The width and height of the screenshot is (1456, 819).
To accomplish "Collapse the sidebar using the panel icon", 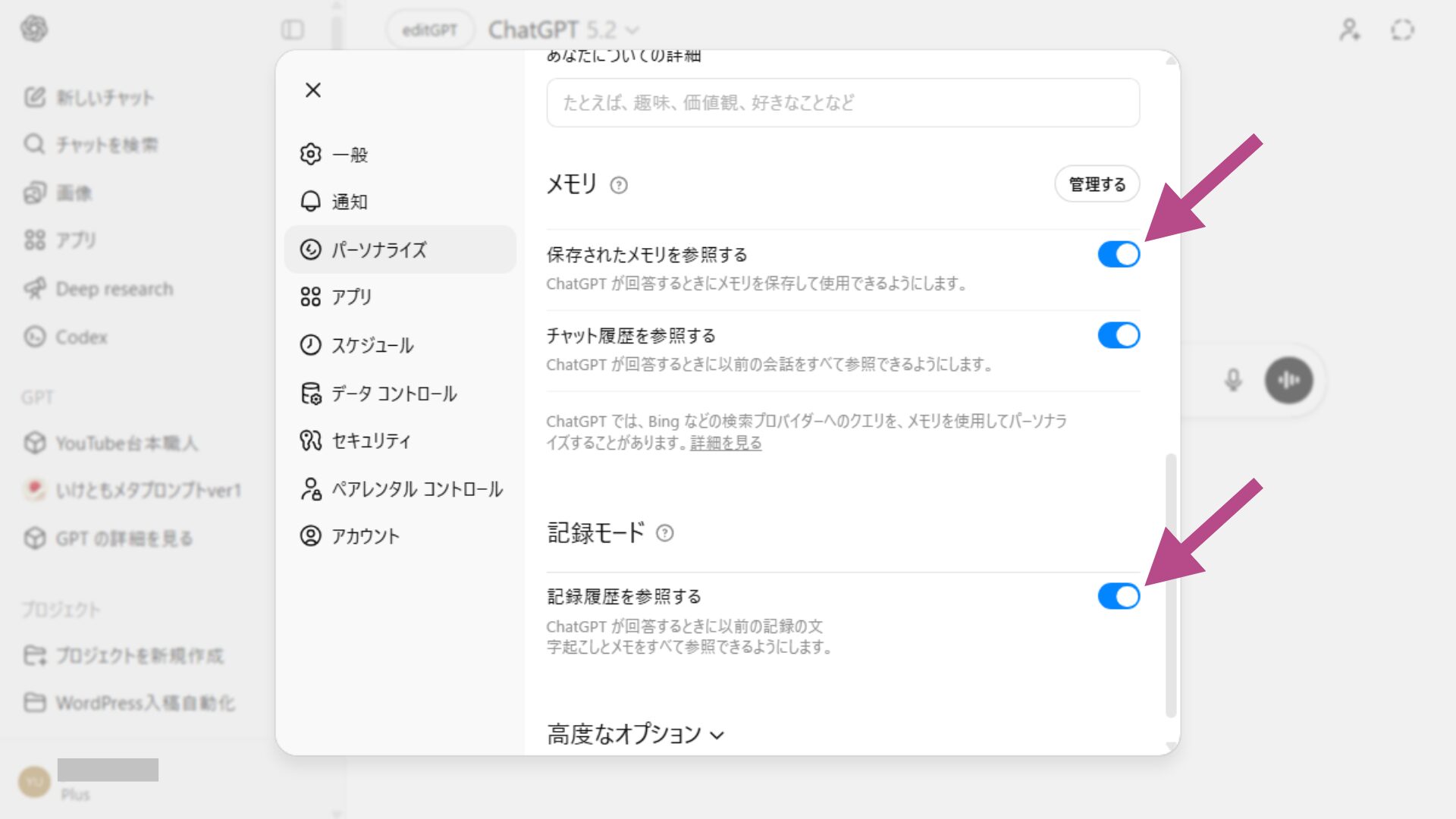I will click(293, 30).
